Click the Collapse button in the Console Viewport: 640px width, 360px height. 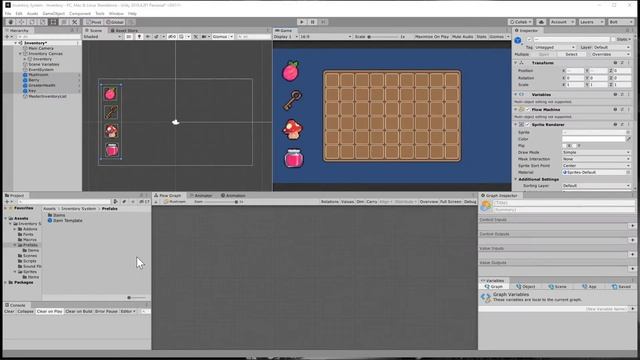point(25,311)
